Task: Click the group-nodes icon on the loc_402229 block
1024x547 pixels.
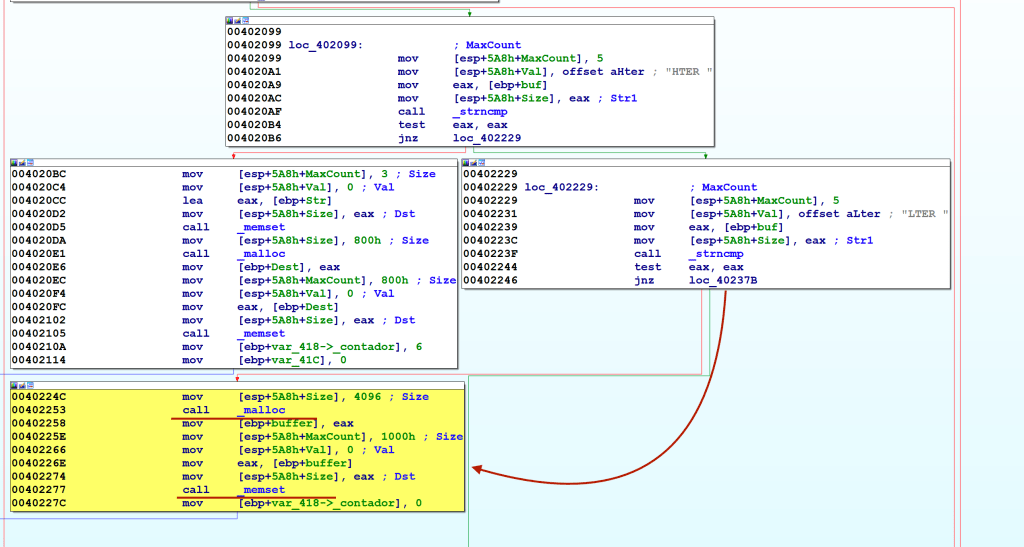Action: tap(483, 161)
